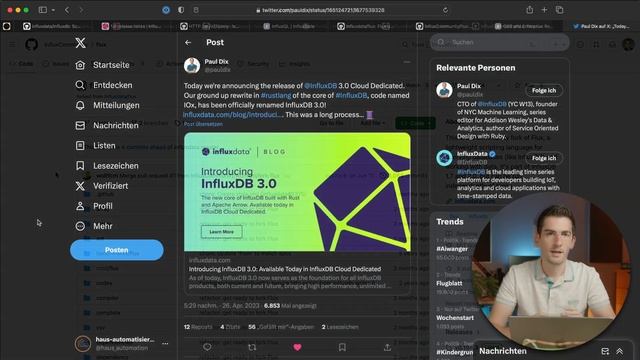Image resolution: width=640 pixels, height=360 pixels.
Task: Open haus-automatisierung account options dots
Action: tap(165, 344)
